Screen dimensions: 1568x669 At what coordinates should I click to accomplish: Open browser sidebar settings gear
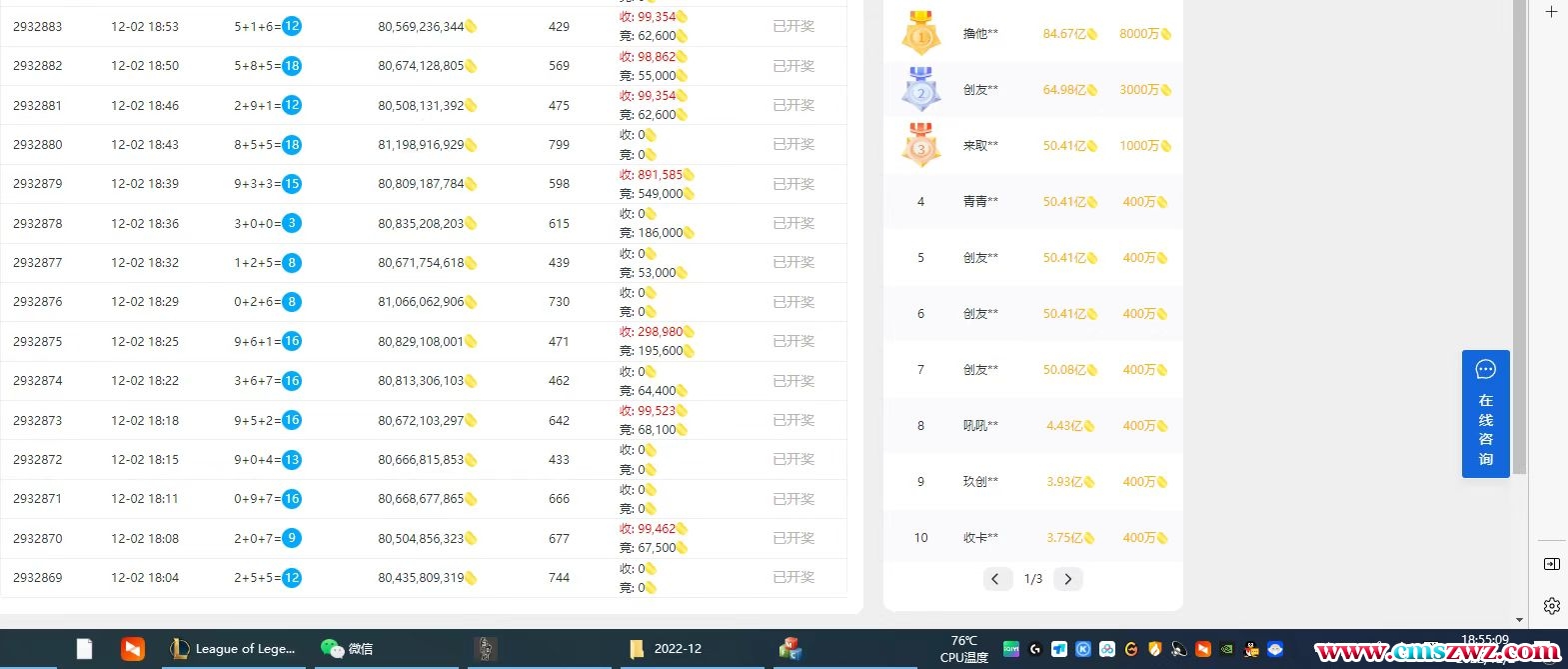point(1551,605)
